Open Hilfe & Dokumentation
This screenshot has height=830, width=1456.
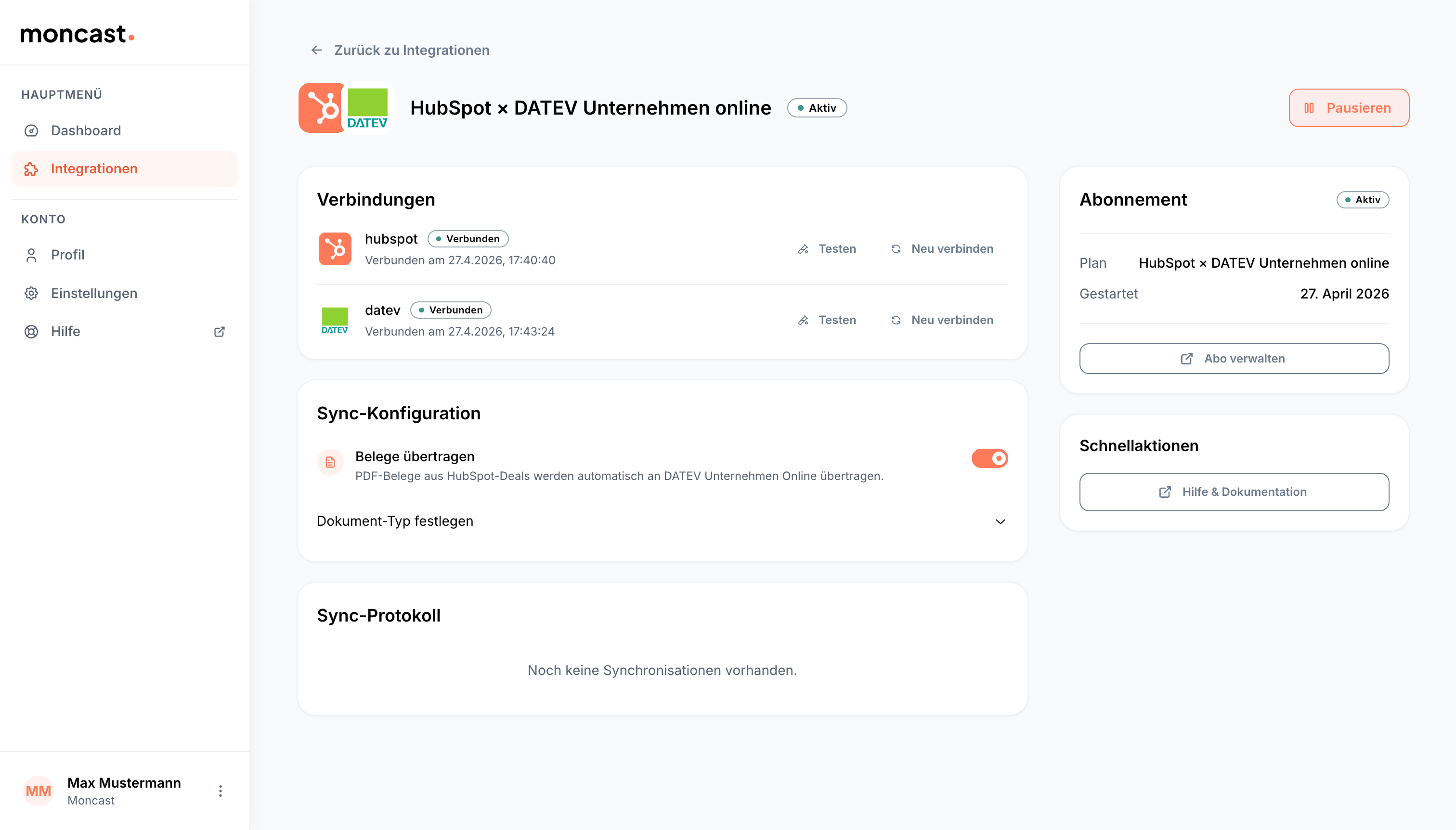coord(1234,492)
